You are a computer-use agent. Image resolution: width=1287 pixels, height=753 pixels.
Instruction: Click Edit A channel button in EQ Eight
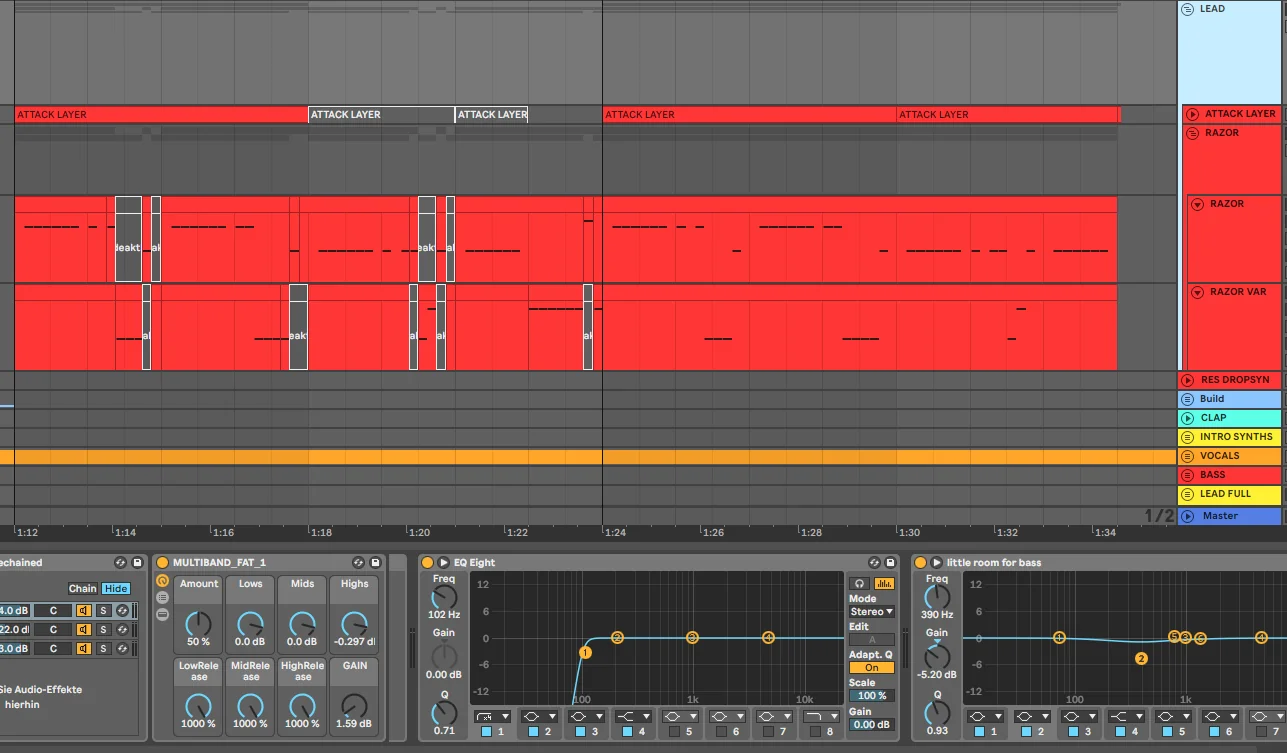coord(872,640)
